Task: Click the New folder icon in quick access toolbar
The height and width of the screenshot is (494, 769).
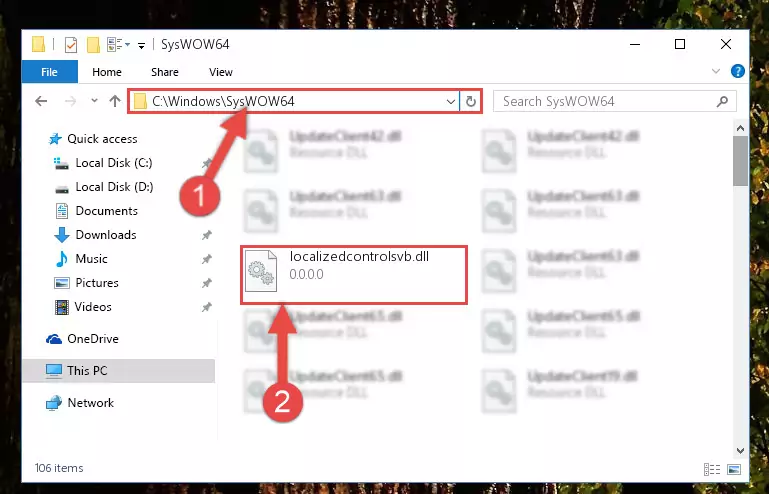Action: (93, 45)
